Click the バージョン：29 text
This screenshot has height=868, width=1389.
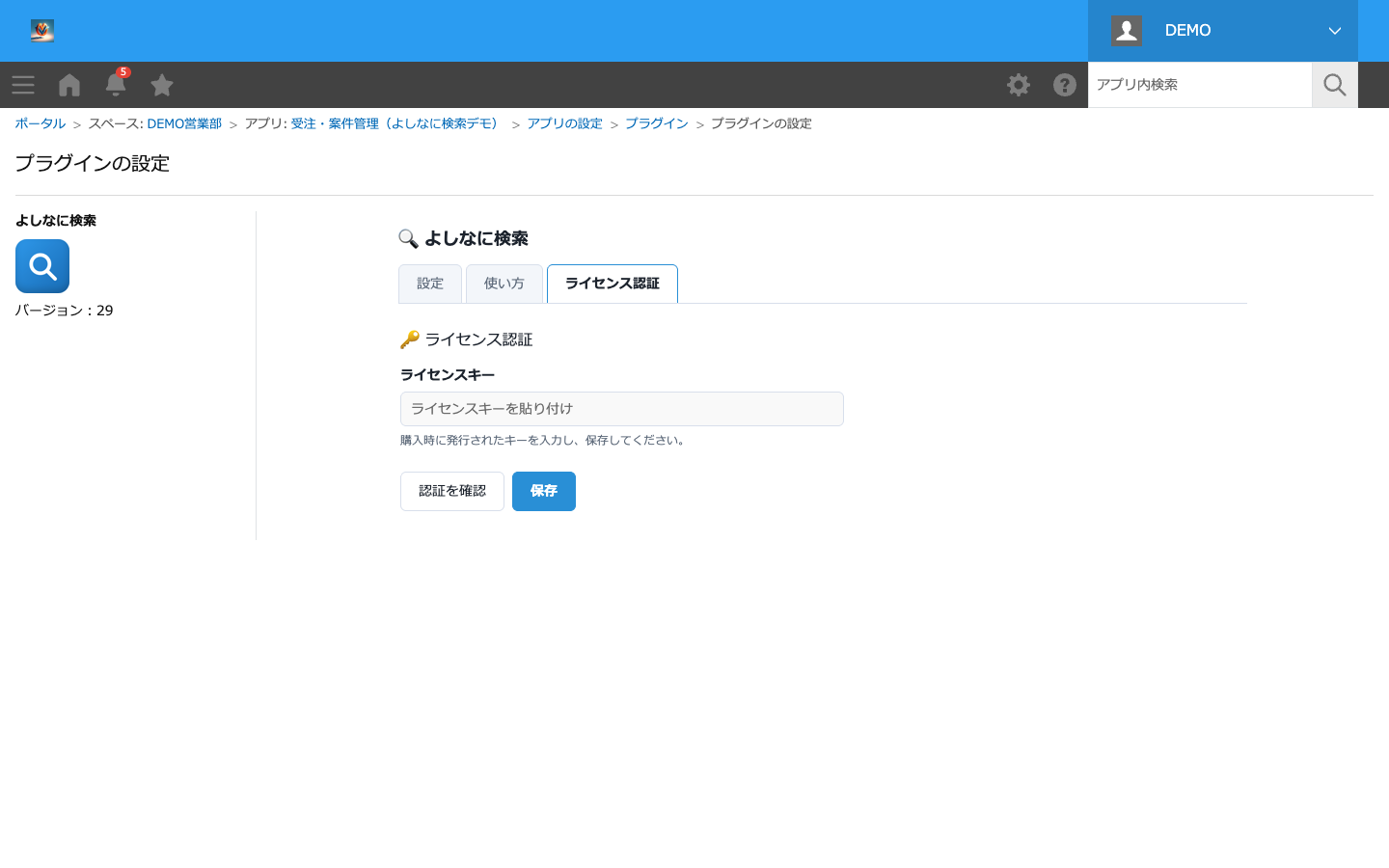[x=65, y=311]
